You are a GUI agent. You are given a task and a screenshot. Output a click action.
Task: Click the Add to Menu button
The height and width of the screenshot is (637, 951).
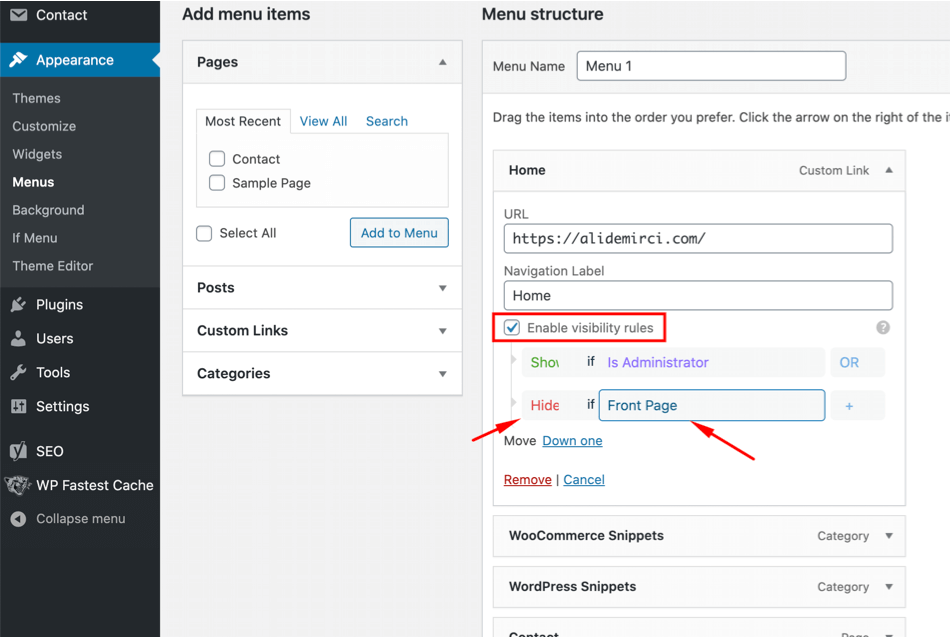[398, 232]
